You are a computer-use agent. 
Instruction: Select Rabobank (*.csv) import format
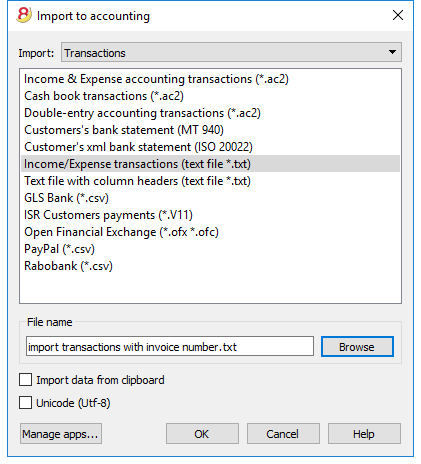(x=210, y=266)
